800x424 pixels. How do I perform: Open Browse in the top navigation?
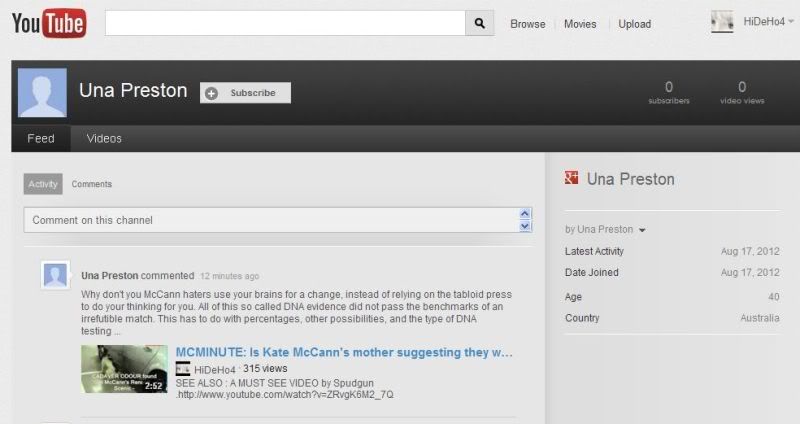[x=528, y=24]
